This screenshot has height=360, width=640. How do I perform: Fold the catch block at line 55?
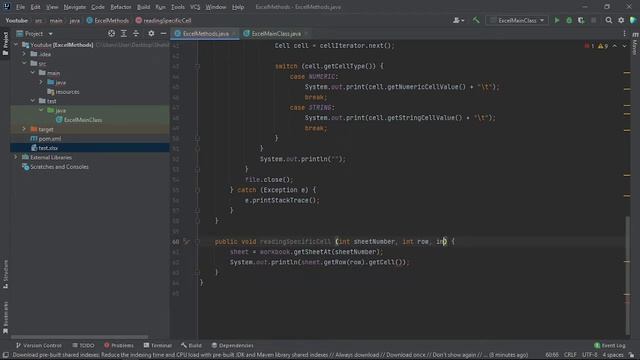[197, 190]
